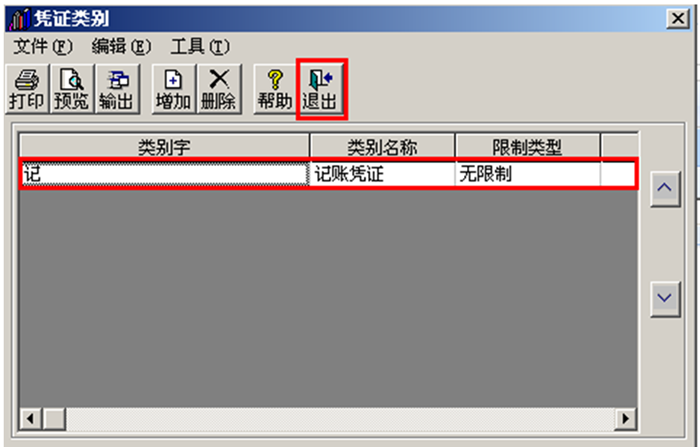Move row down with the down arrow button
The image size is (700, 447).
coord(665,299)
